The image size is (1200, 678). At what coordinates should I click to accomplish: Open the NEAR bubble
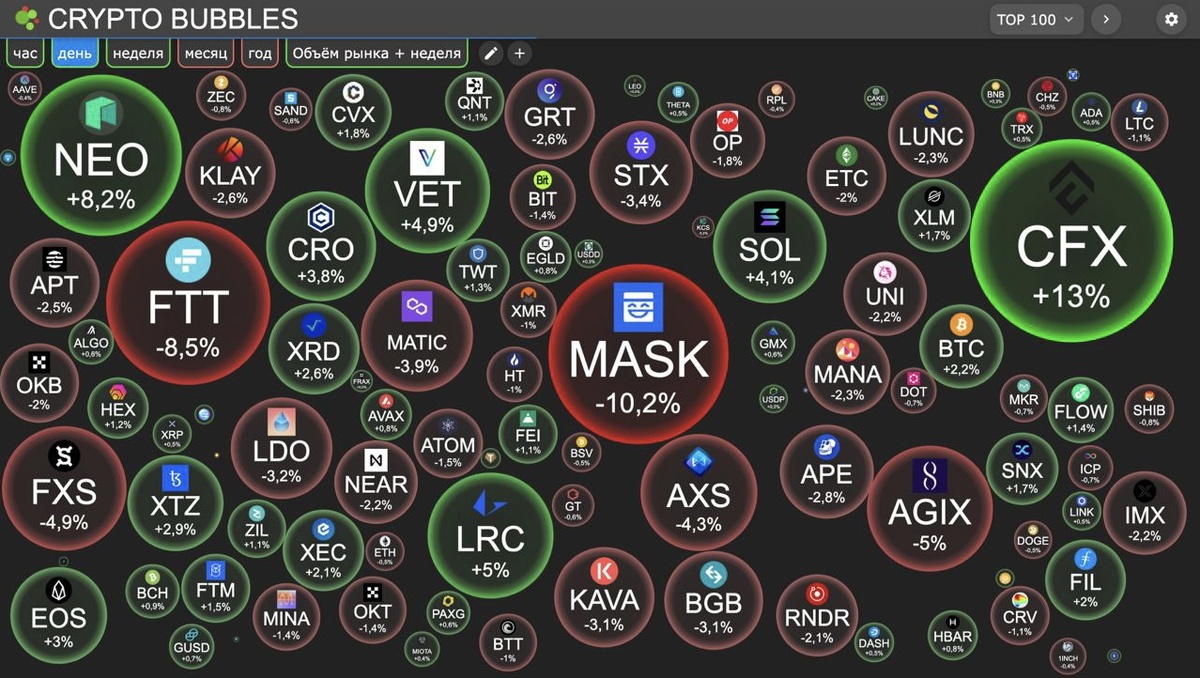coord(375,482)
